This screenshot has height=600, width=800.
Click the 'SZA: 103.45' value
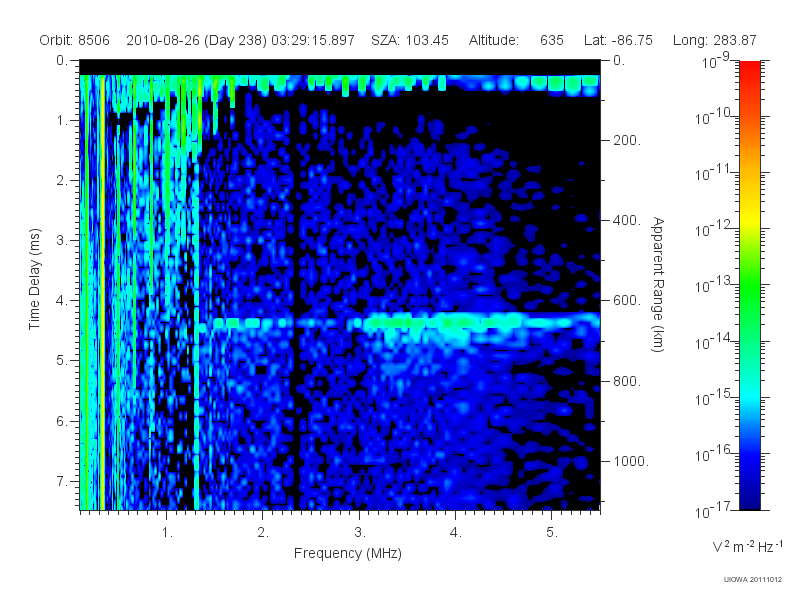pos(410,40)
